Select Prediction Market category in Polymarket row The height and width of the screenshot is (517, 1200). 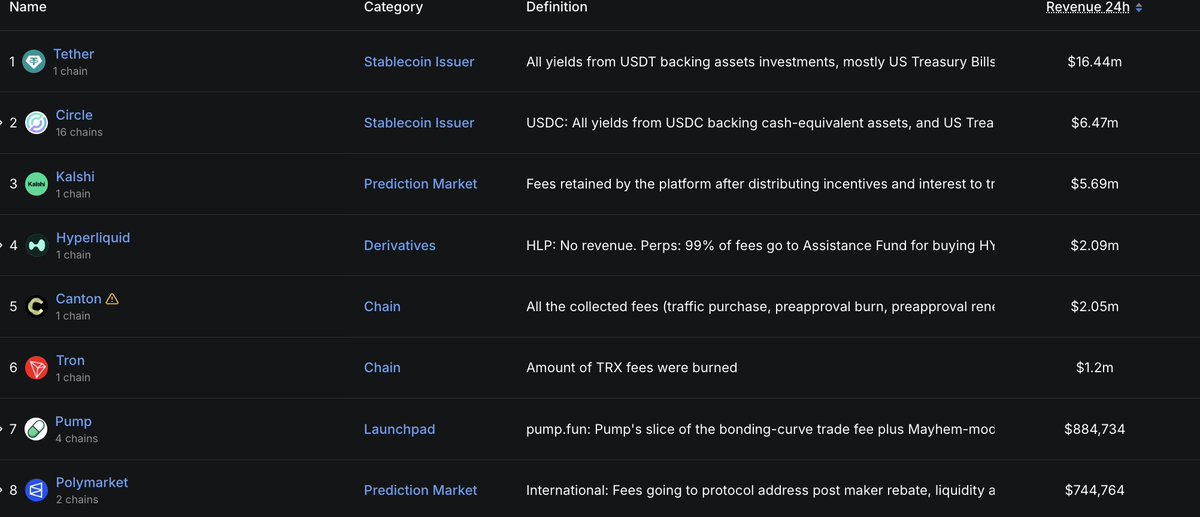[x=421, y=490]
